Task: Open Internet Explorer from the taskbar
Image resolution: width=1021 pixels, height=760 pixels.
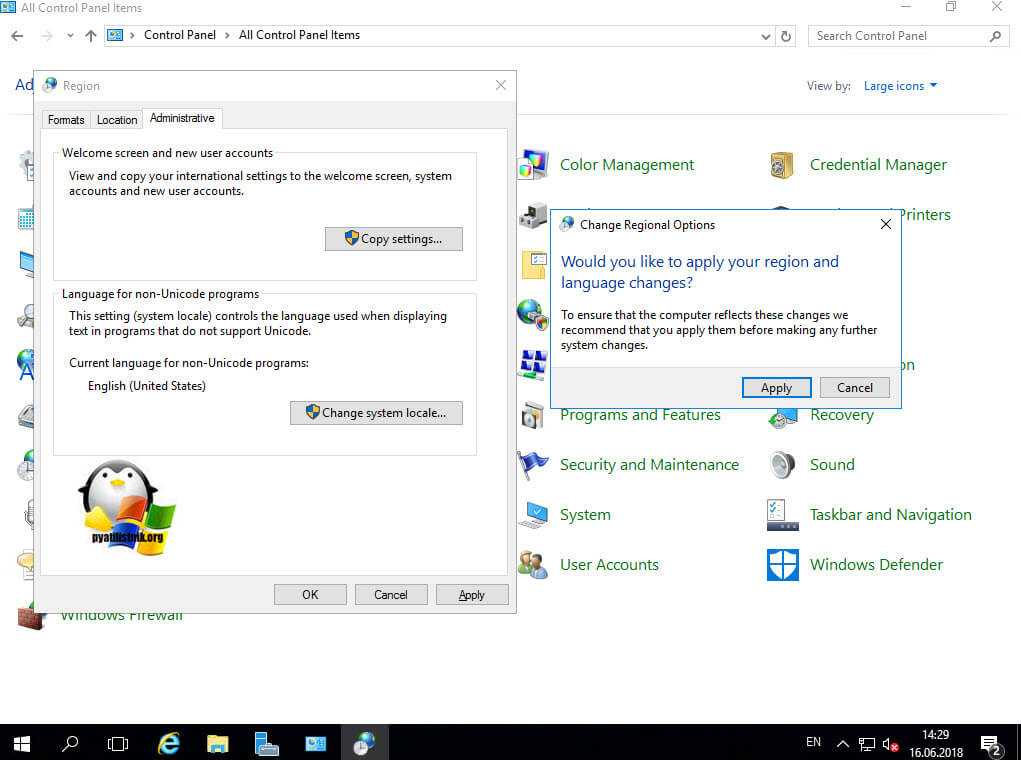Action: tap(169, 743)
